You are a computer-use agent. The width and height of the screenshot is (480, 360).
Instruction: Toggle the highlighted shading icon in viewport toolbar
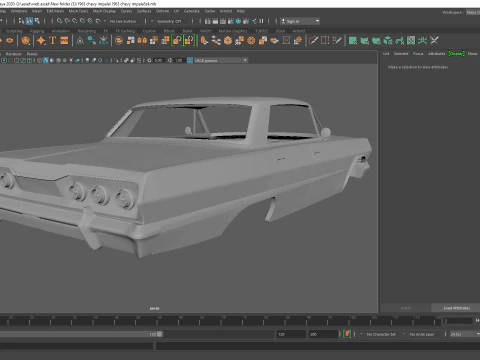click(46, 60)
